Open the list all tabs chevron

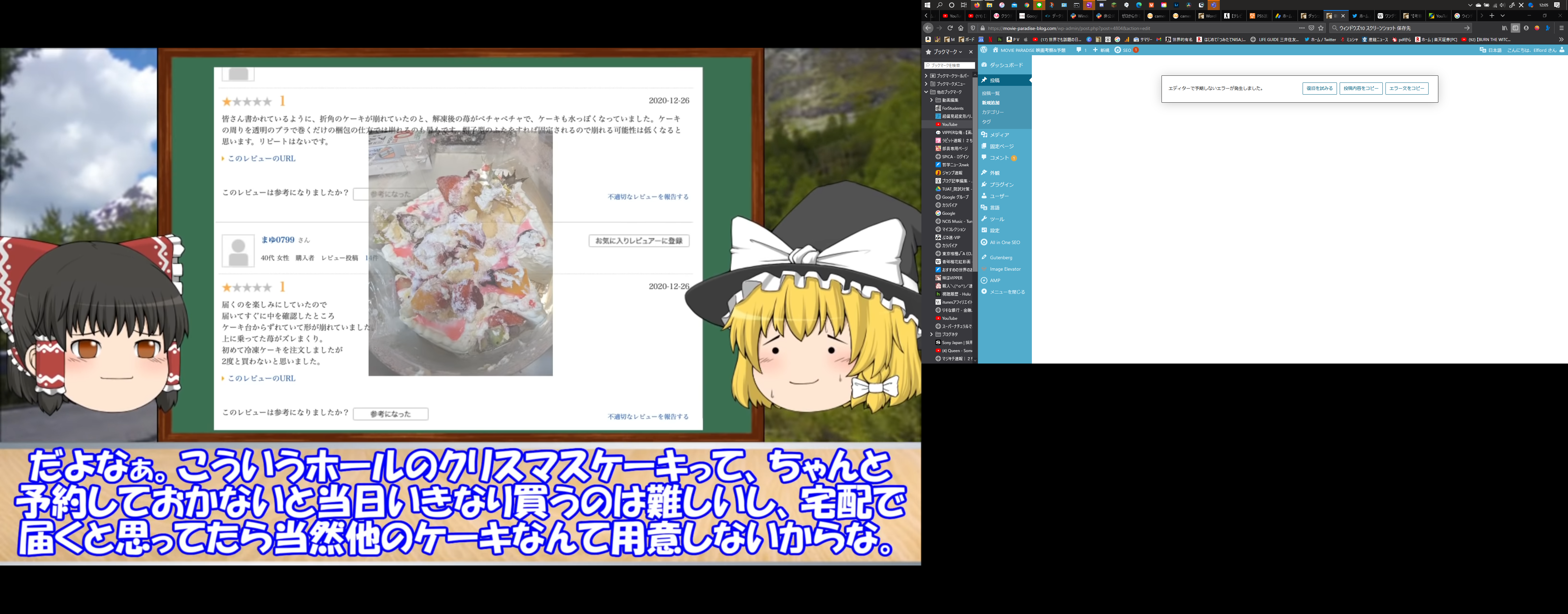pos(1502,16)
